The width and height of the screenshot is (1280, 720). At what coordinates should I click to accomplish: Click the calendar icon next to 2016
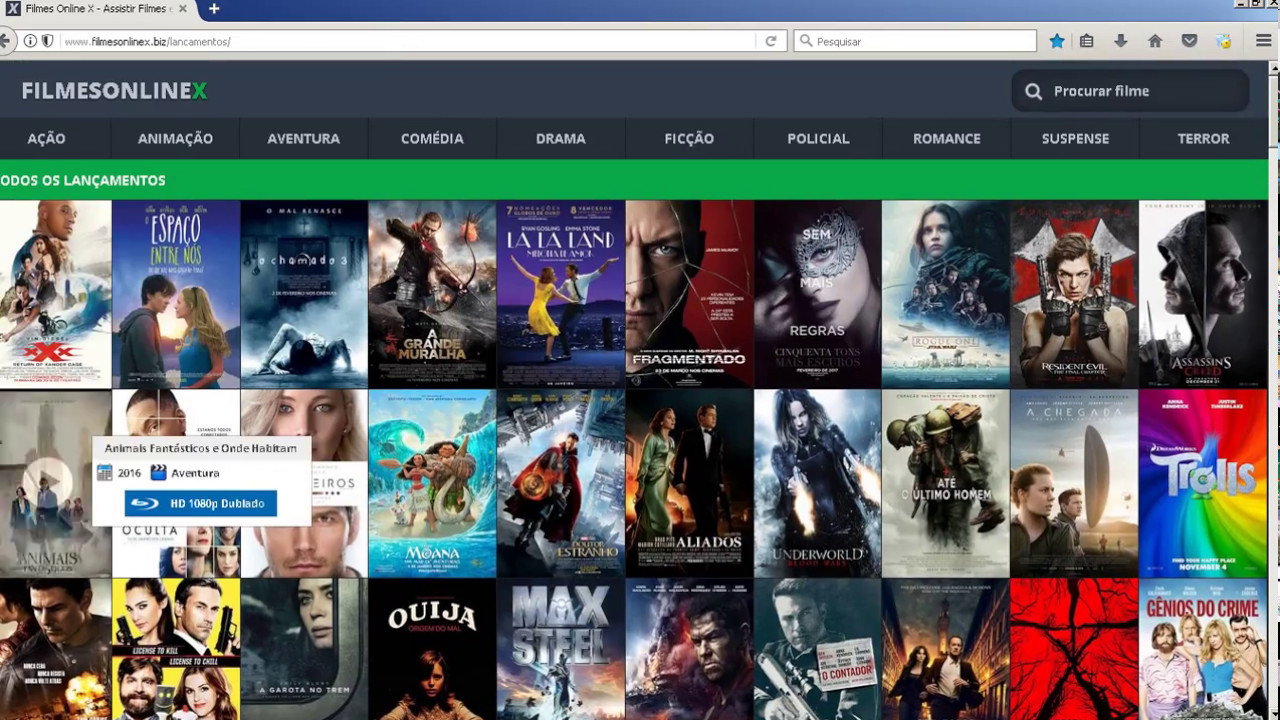click(104, 473)
